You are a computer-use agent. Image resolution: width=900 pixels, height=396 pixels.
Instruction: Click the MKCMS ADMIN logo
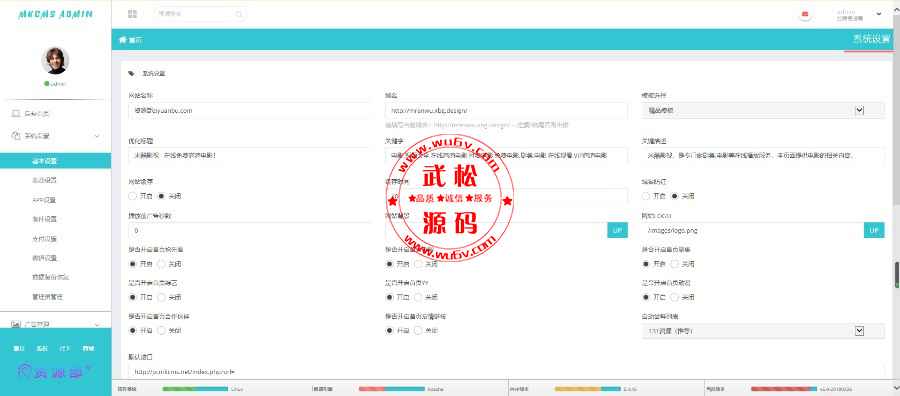tap(55, 14)
